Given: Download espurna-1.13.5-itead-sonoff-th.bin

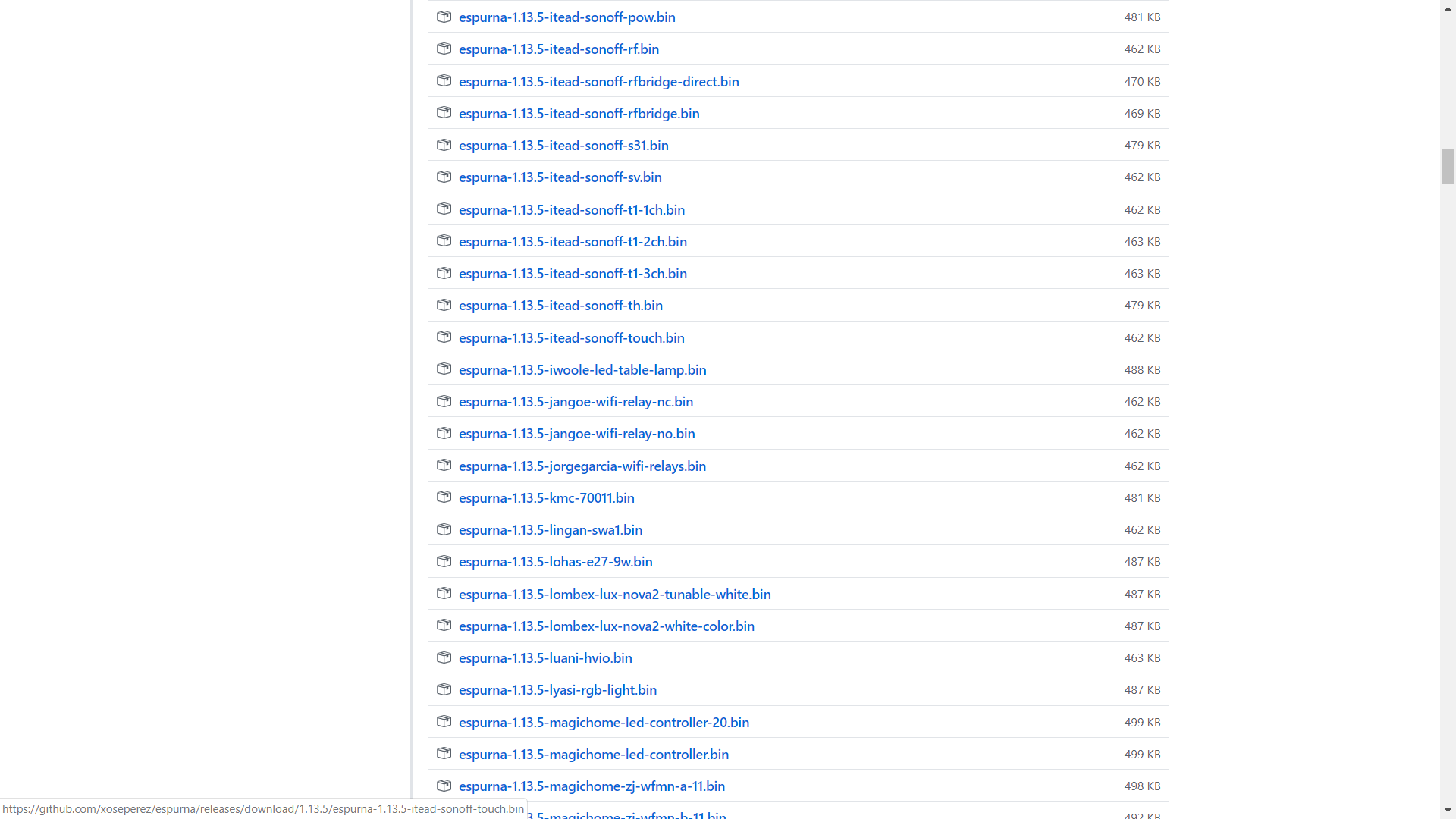Looking at the screenshot, I should (x=560, y=306).
